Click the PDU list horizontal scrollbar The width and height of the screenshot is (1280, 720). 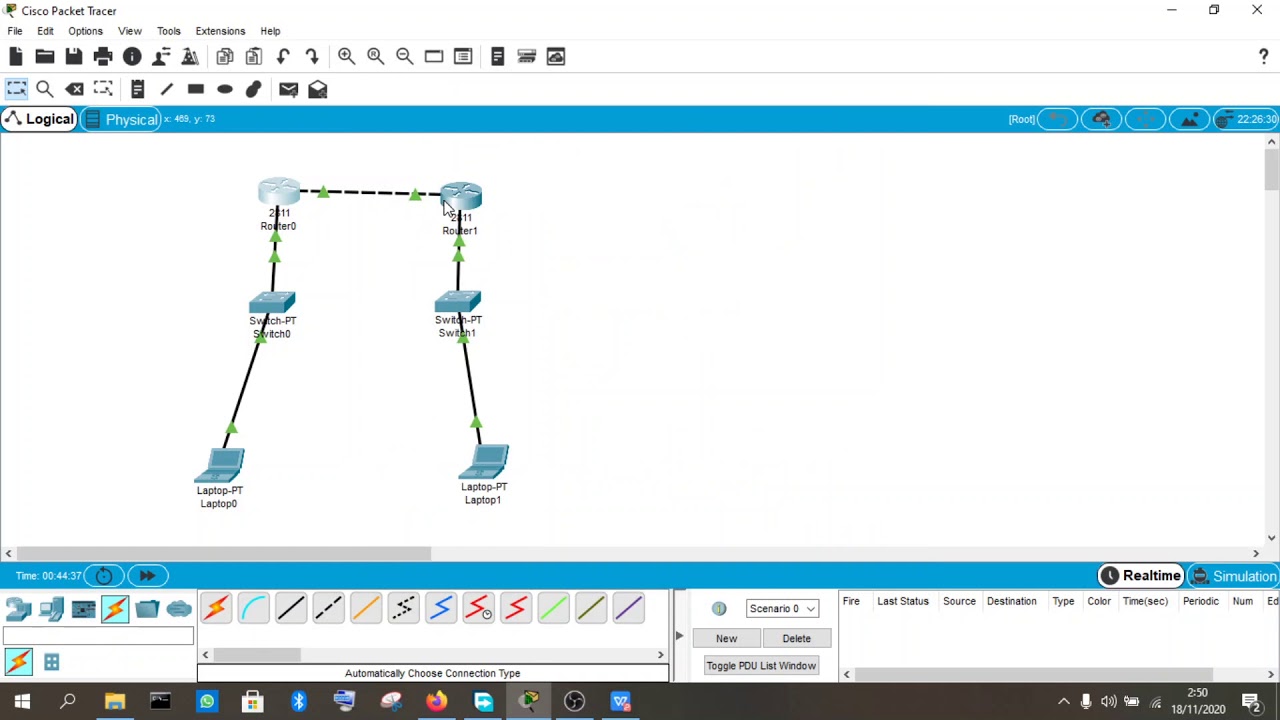click(1035, 675)
